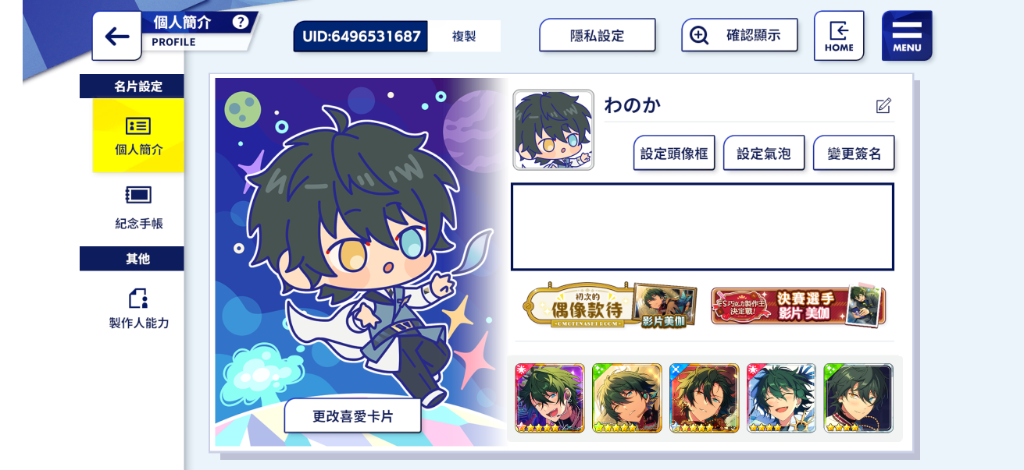Click 變更簽名 button
The width and height of the screenshot is (1024, 470).
pos(854,153)
